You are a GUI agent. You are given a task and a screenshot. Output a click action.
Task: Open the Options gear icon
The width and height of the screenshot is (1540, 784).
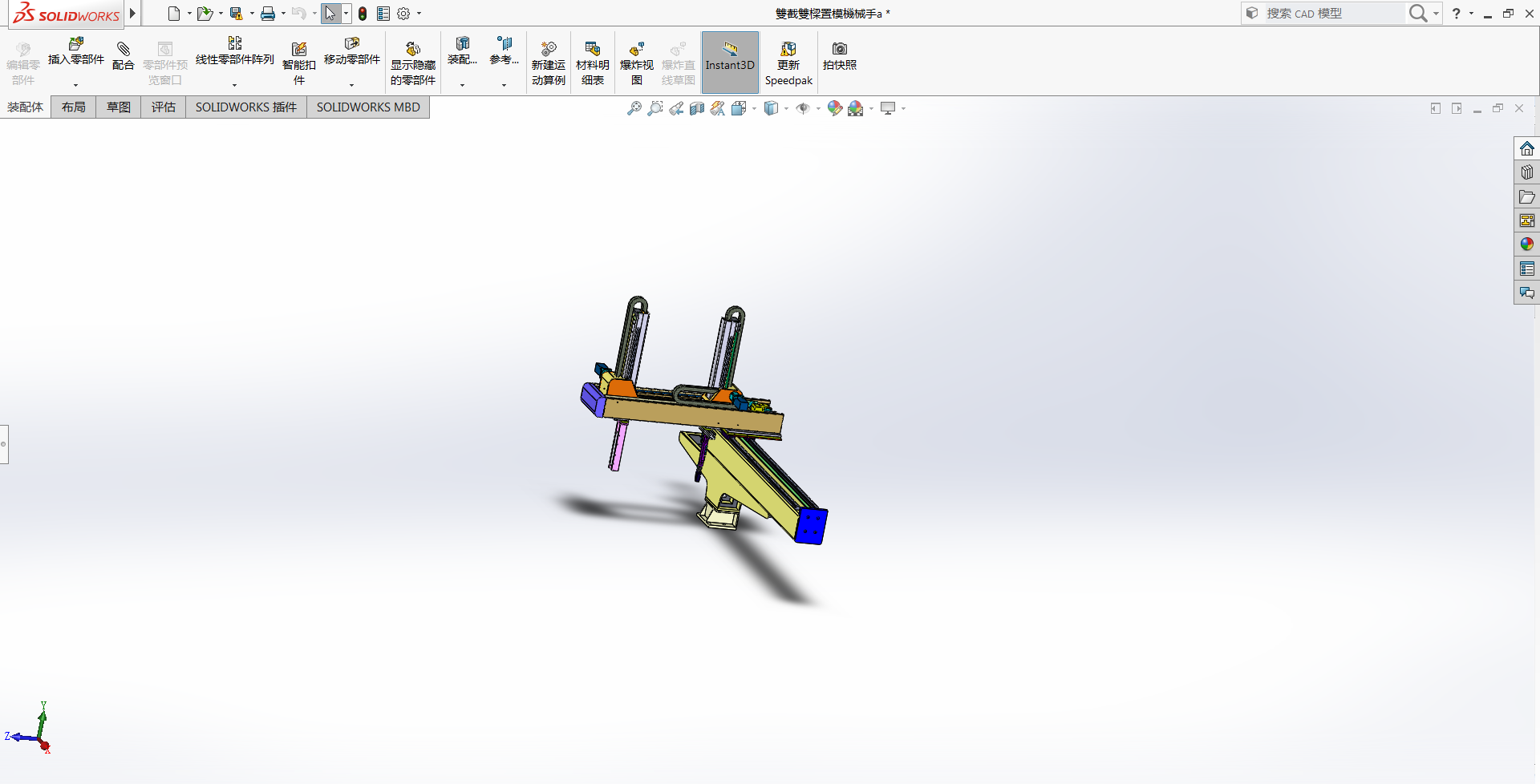point(403,14)
